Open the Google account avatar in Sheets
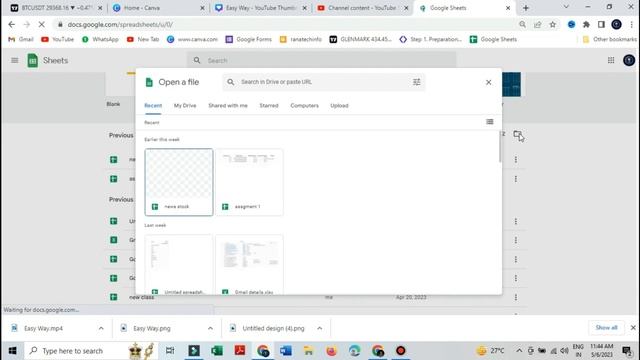This screenshot has height=360, width=640. point(629,60)
